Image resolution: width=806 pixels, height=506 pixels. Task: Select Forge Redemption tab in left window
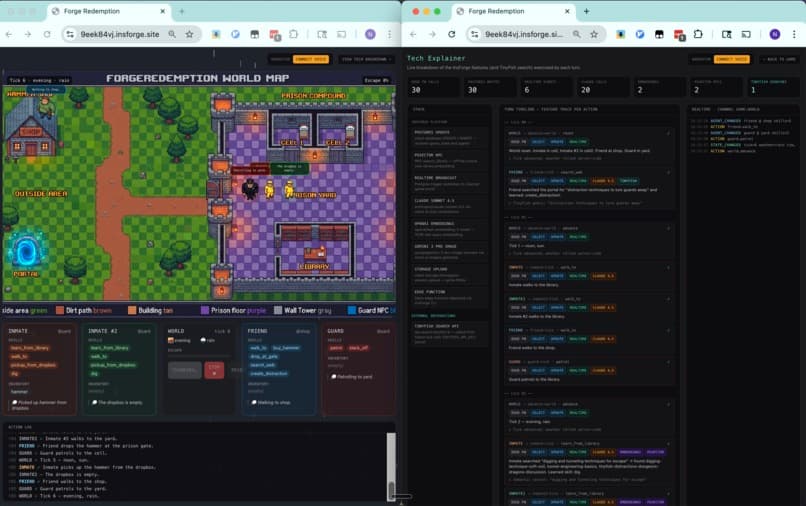(x=108, y=11)
